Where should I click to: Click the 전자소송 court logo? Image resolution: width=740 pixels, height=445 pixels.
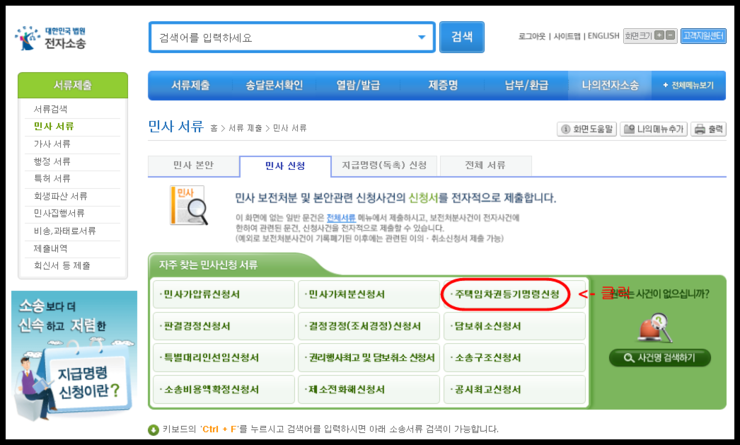pos(50,38)
